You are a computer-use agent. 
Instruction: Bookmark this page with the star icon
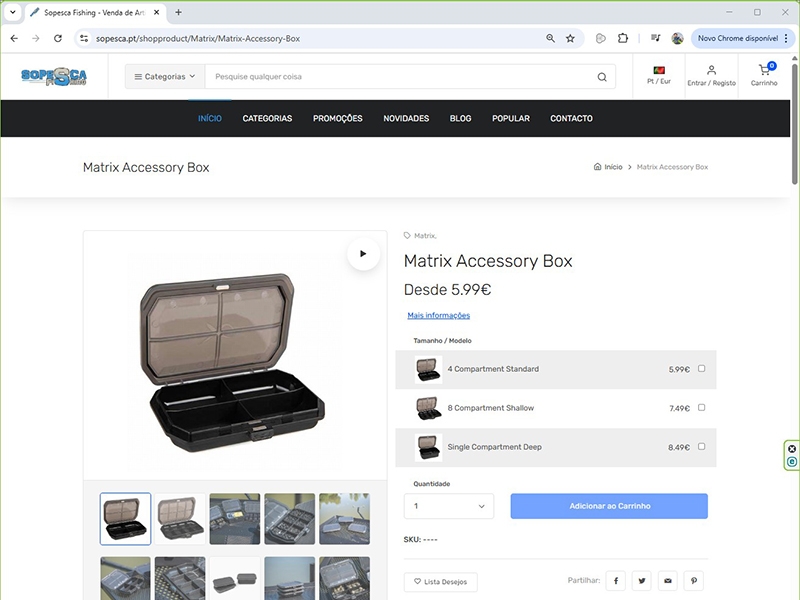(x=570, y=38)
